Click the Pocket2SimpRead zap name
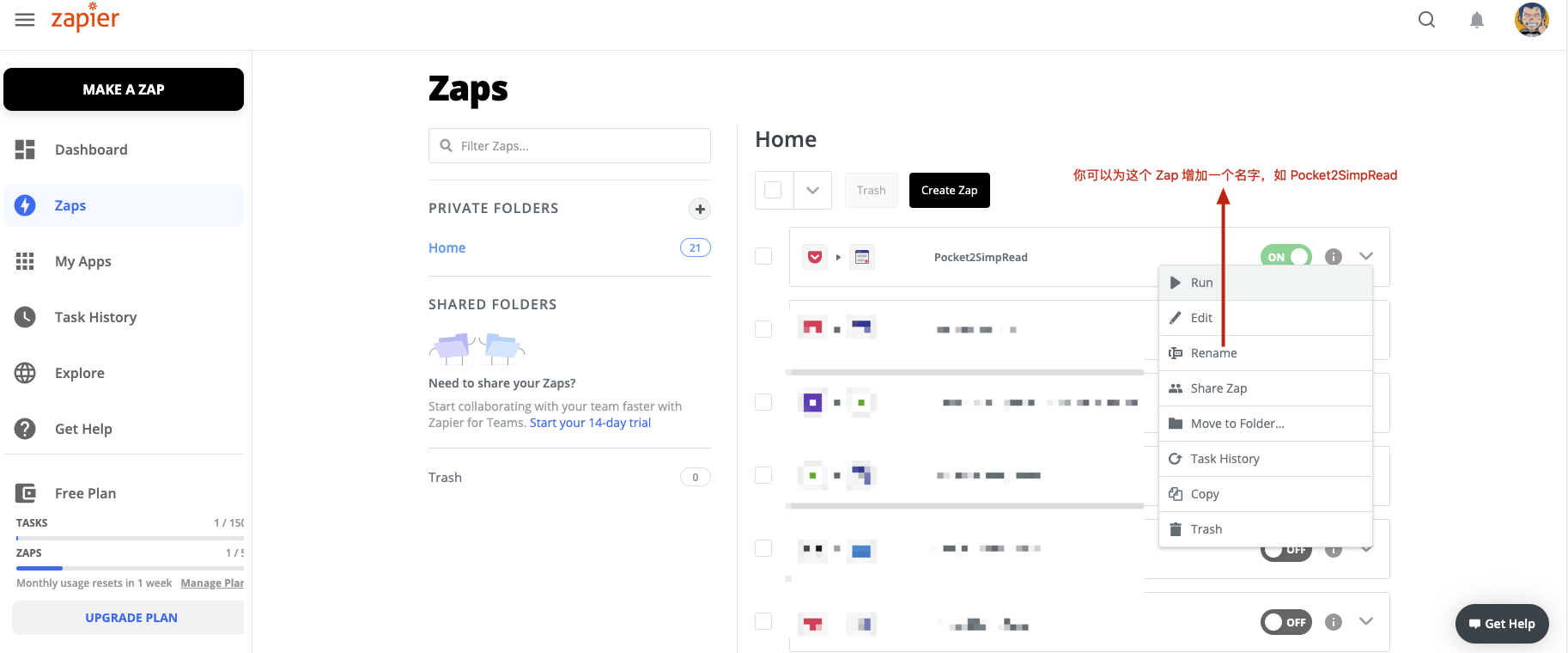 click(x=981, y=257)
